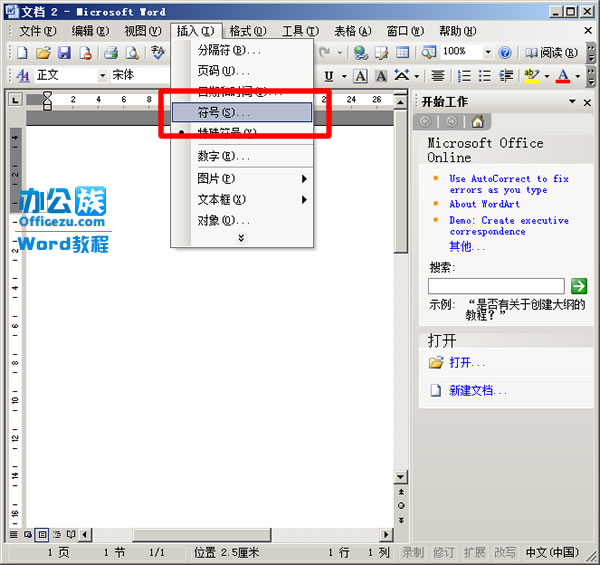Click the Insert Table icon

click(x=402, y=52)
